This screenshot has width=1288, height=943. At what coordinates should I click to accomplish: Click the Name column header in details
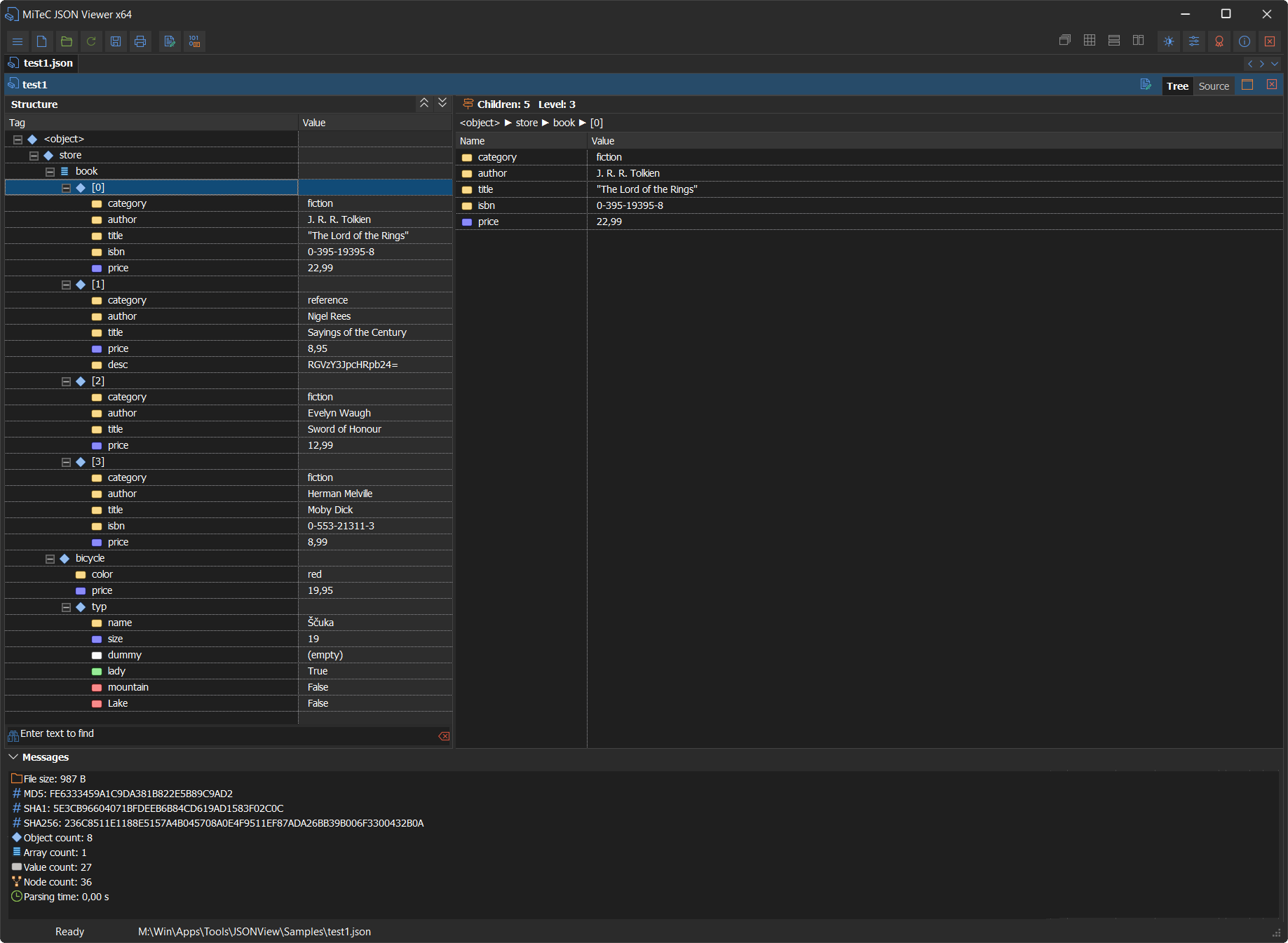coord(521,141)
